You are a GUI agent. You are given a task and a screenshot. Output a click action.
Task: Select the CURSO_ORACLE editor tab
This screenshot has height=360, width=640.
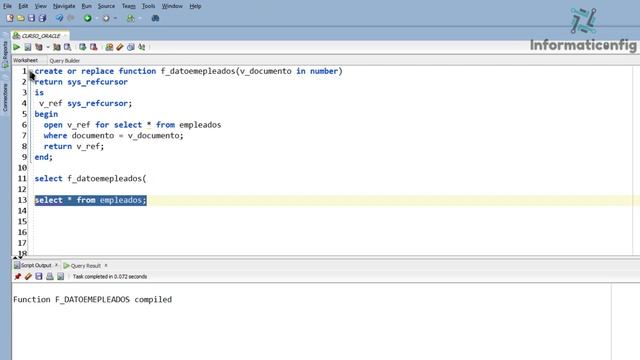point(41,36)
